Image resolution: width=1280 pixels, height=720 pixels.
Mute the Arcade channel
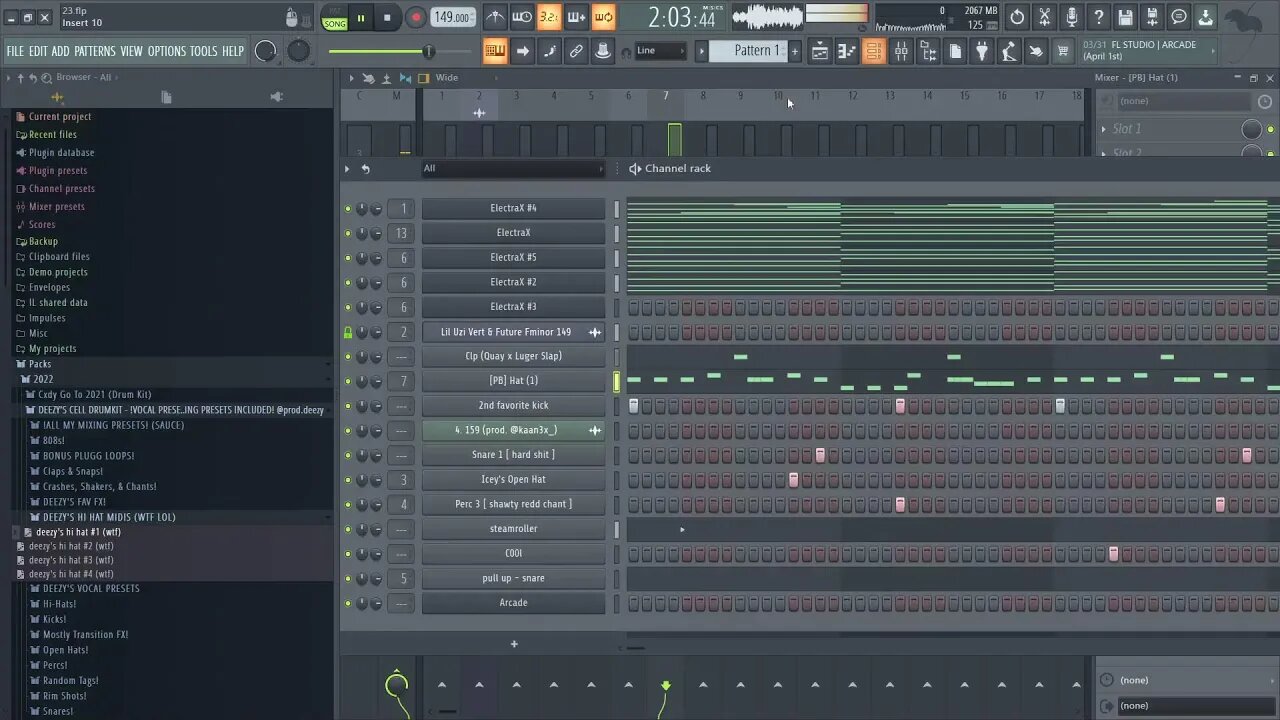(348, 603)
